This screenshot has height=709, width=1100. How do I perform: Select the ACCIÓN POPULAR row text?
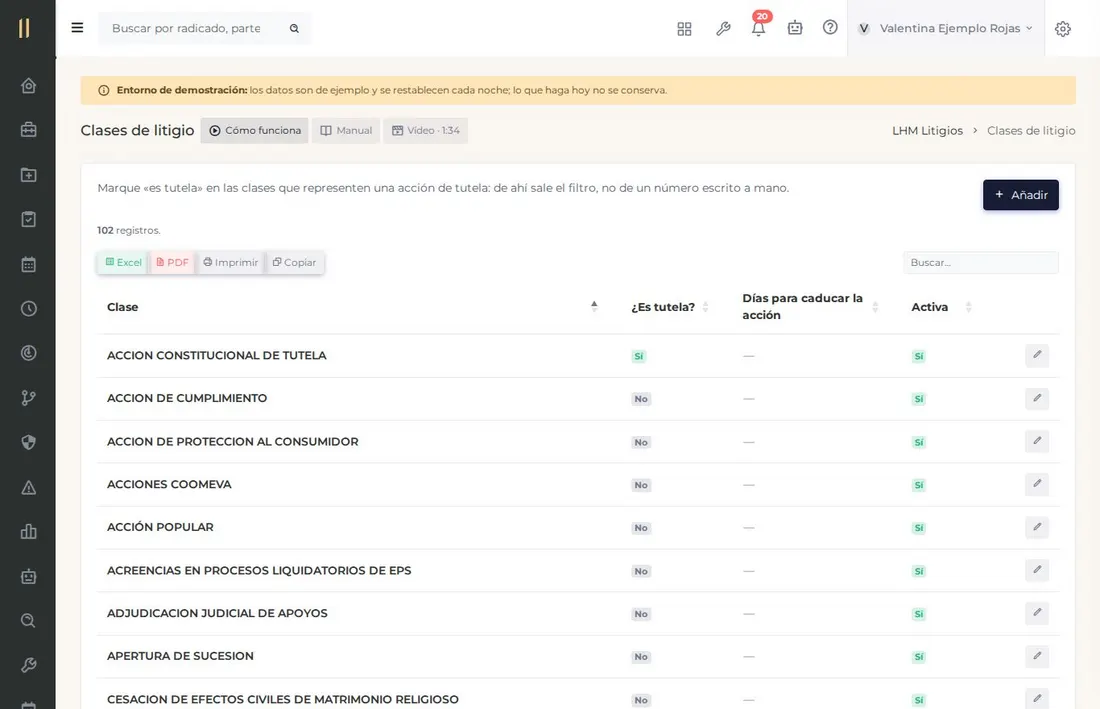(x=160, y=527)
